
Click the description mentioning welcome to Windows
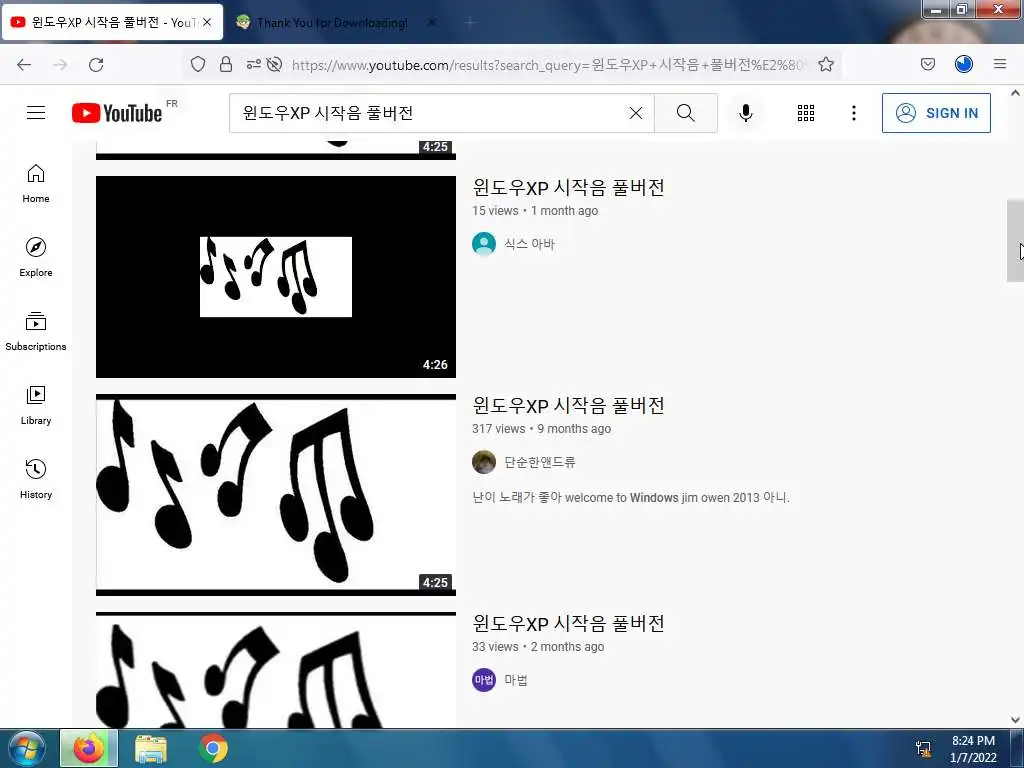631,498
